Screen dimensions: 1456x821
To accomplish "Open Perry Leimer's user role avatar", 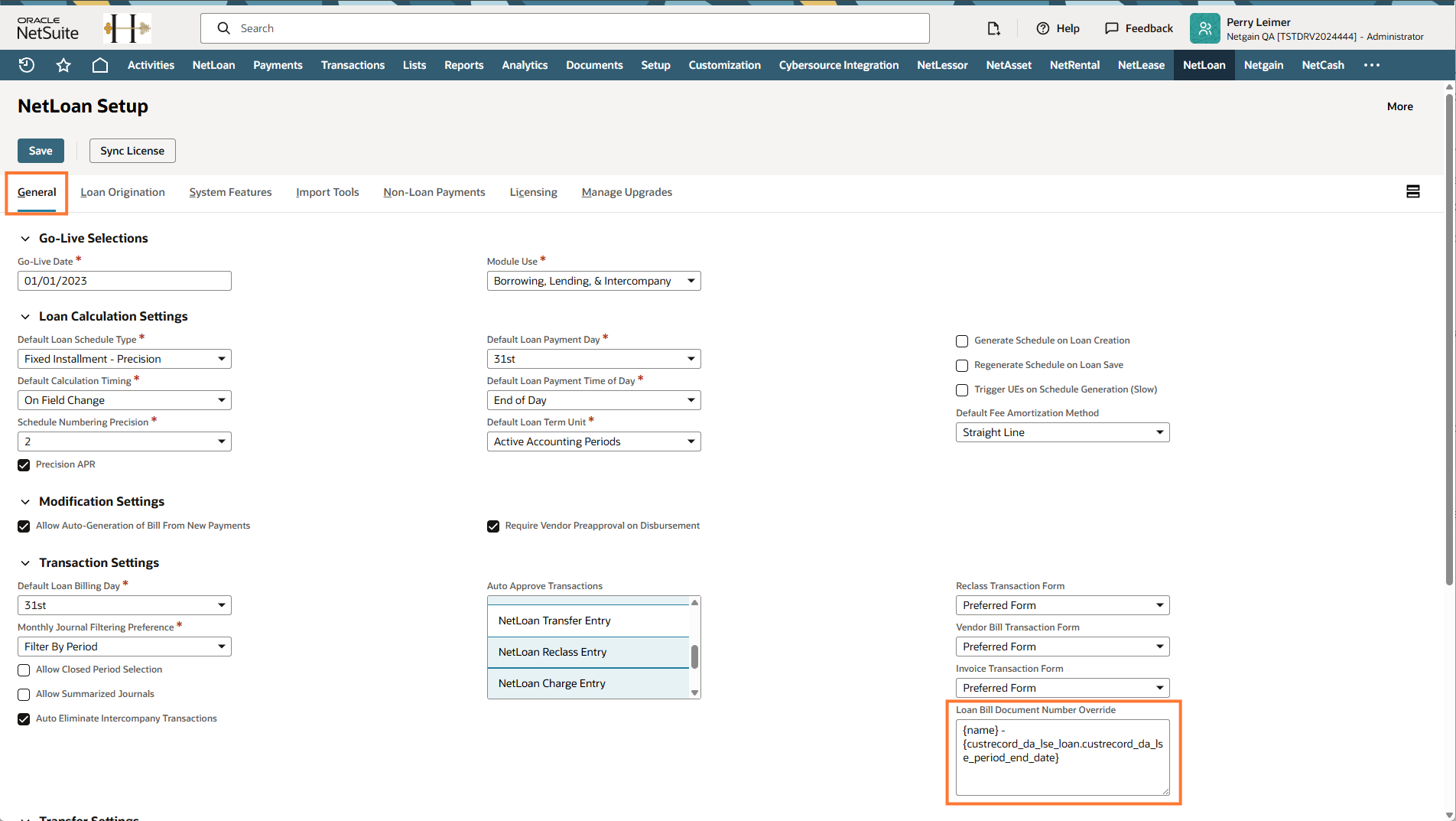I will (x=1204, y=28).
